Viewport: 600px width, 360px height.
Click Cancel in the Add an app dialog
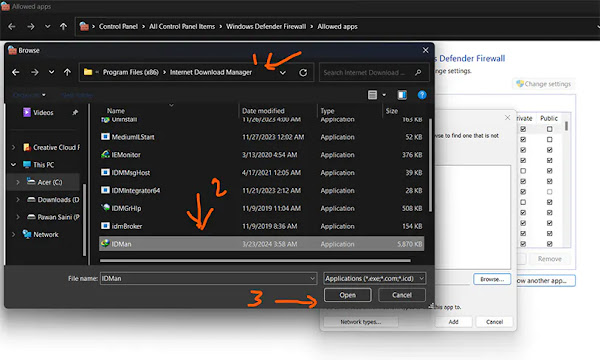[494, 322]
